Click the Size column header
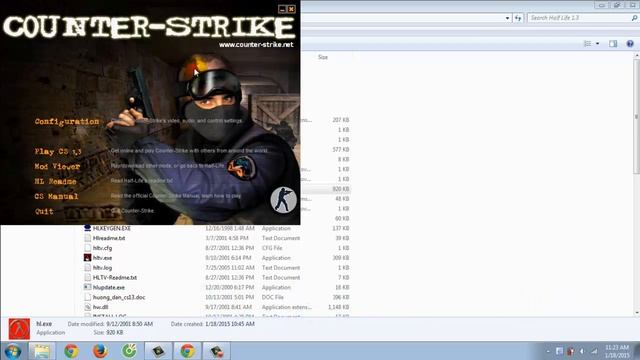 click(323, 57)
